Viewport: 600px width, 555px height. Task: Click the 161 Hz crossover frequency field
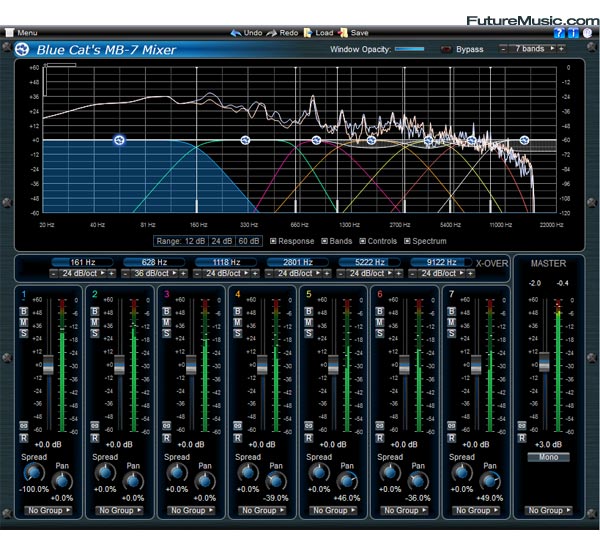pyautogui.click(x=83, y=262)
